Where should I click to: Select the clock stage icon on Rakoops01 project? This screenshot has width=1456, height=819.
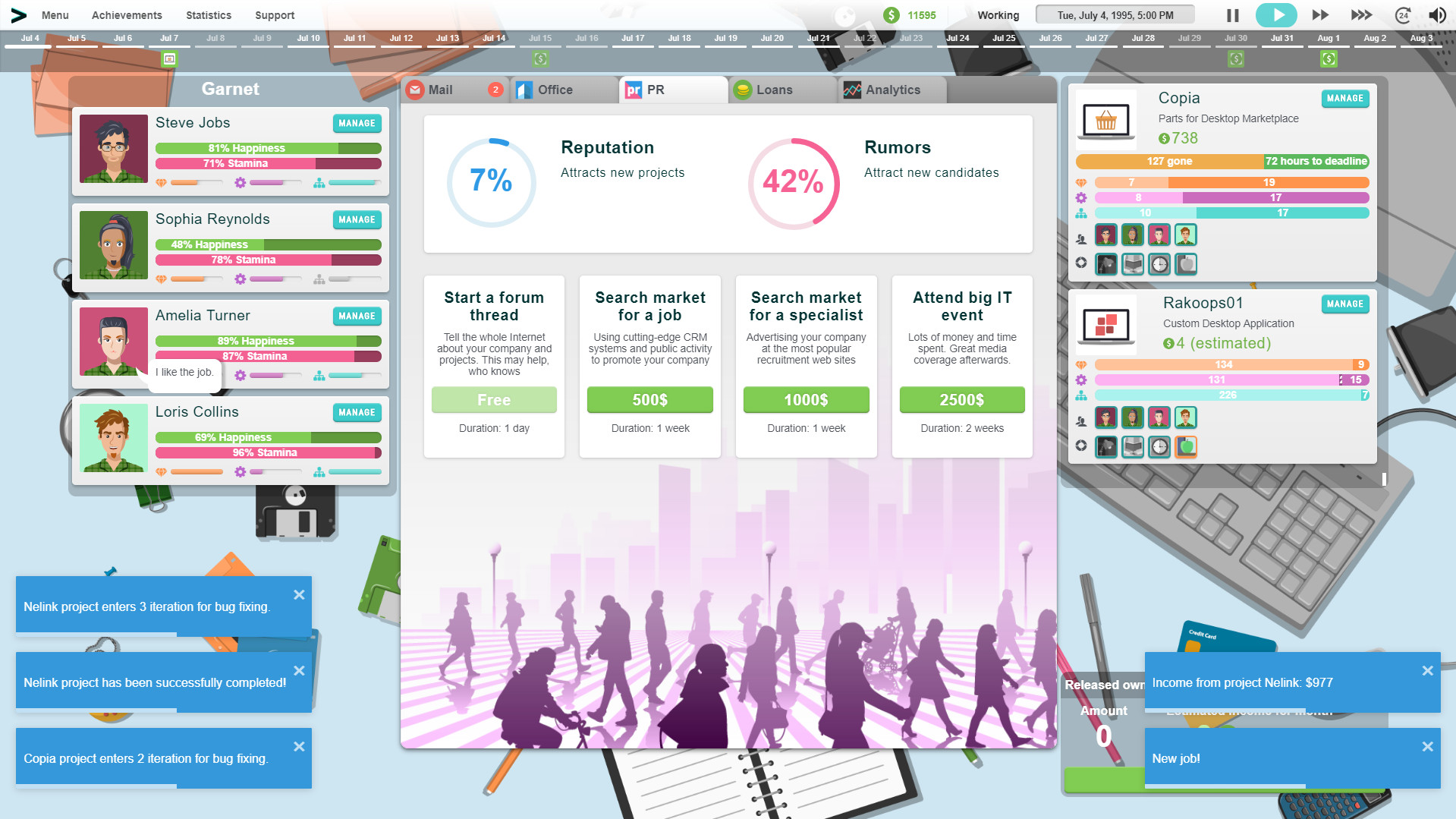(x=1159, y=447)
